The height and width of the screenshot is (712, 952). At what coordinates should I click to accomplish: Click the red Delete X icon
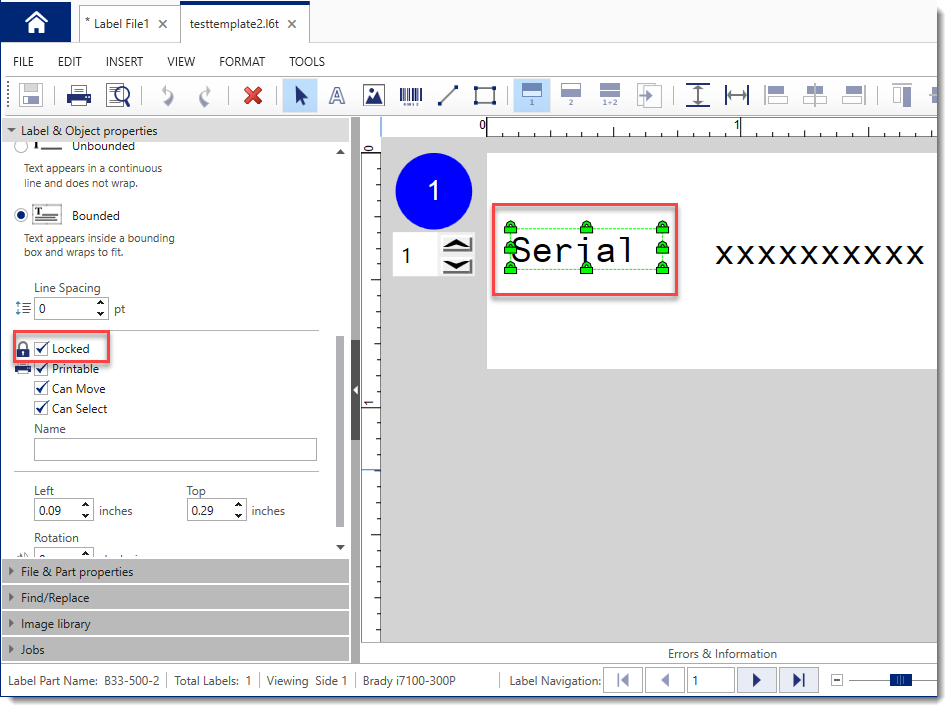coord(253,96)
